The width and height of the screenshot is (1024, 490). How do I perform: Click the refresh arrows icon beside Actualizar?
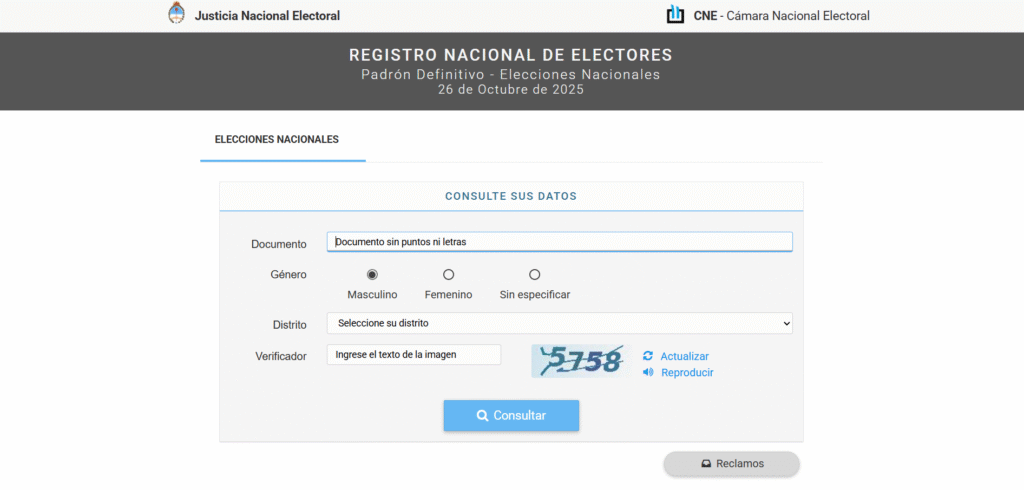point(648,356)
